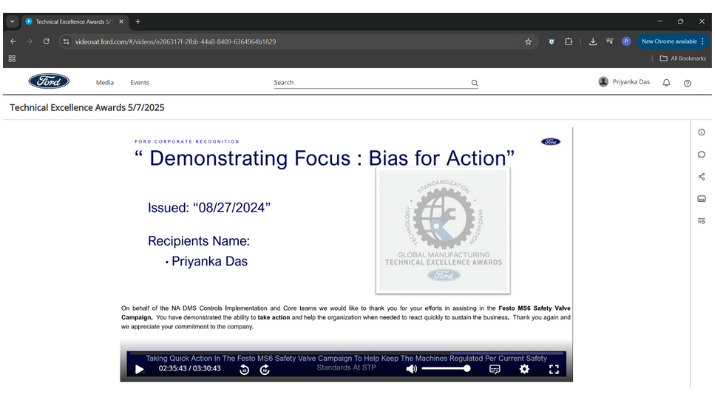Adjust the video volume slider
The height and width of the screenshot is (400, 715).
coord(446,369)
